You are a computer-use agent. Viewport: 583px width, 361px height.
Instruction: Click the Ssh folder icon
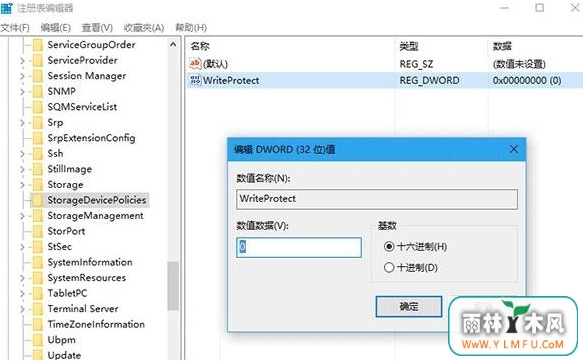click(38, 154)
